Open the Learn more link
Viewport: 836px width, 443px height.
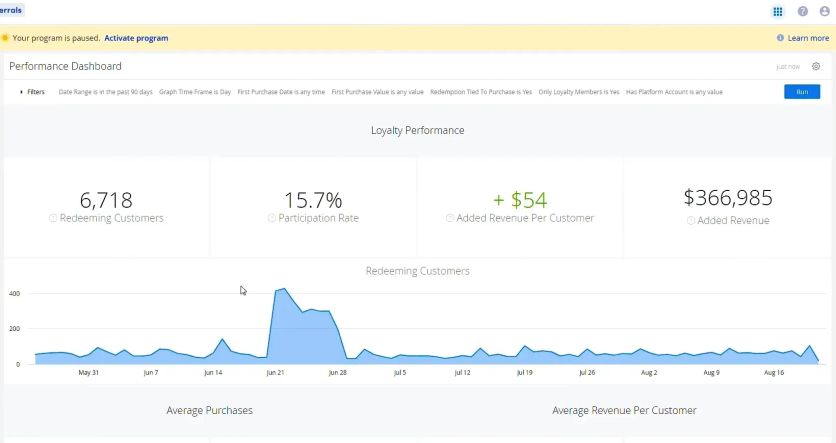click(x=808, y=38)
